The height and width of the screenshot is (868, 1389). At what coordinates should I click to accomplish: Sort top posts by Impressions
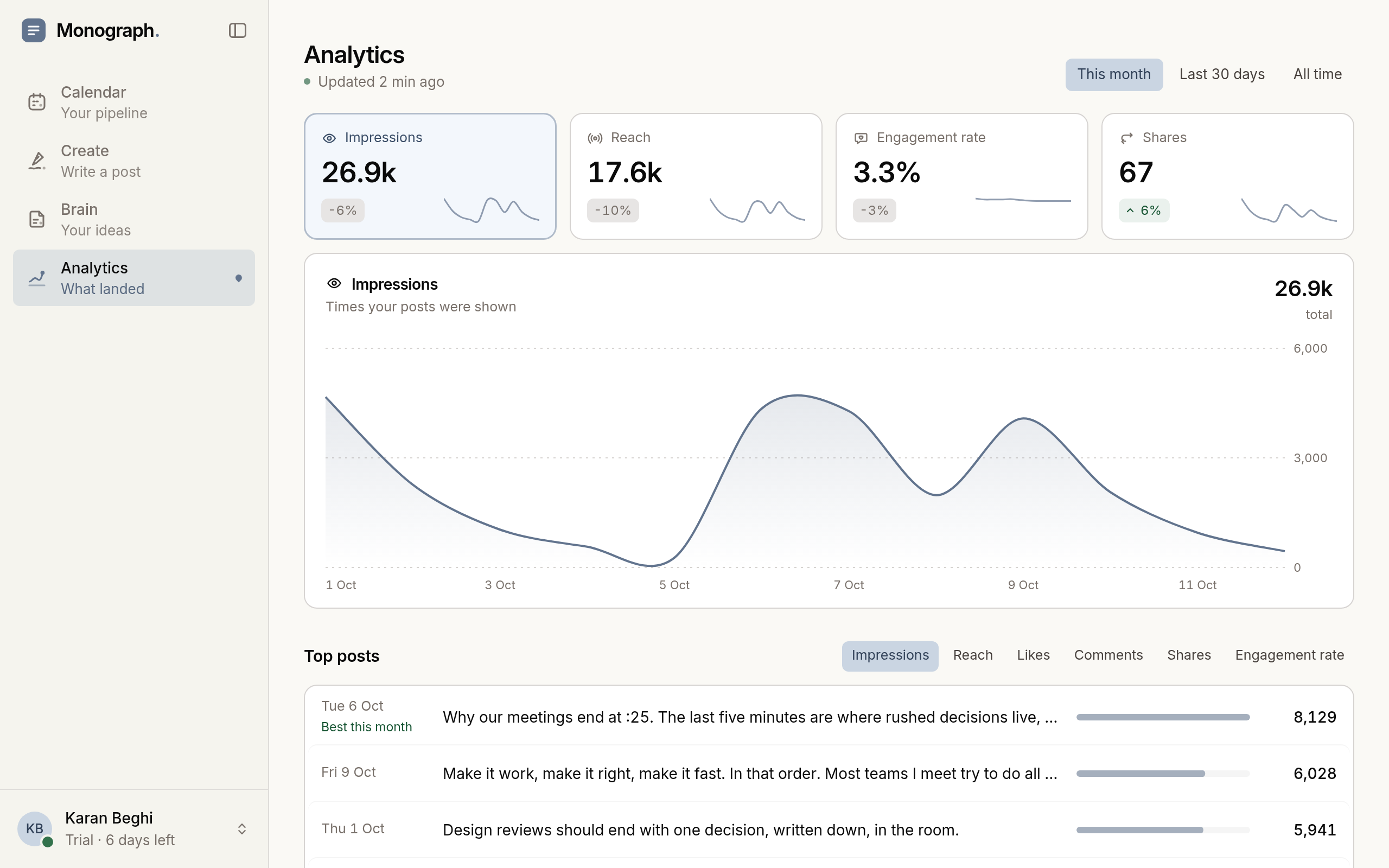[x=890, y=655]
